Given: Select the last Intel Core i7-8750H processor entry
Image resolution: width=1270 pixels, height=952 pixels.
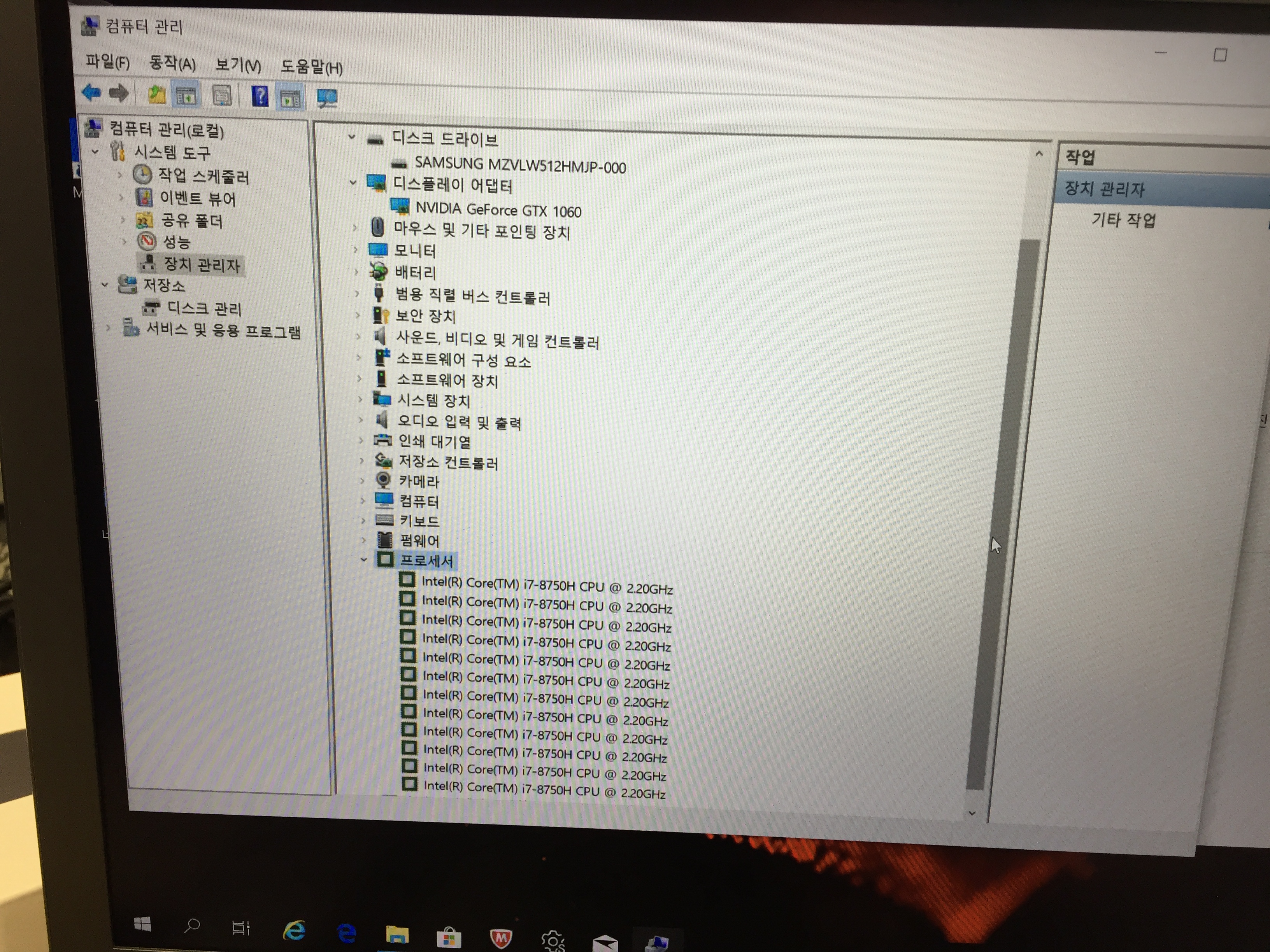Looking at the screenshot, I should coord(544,789).
